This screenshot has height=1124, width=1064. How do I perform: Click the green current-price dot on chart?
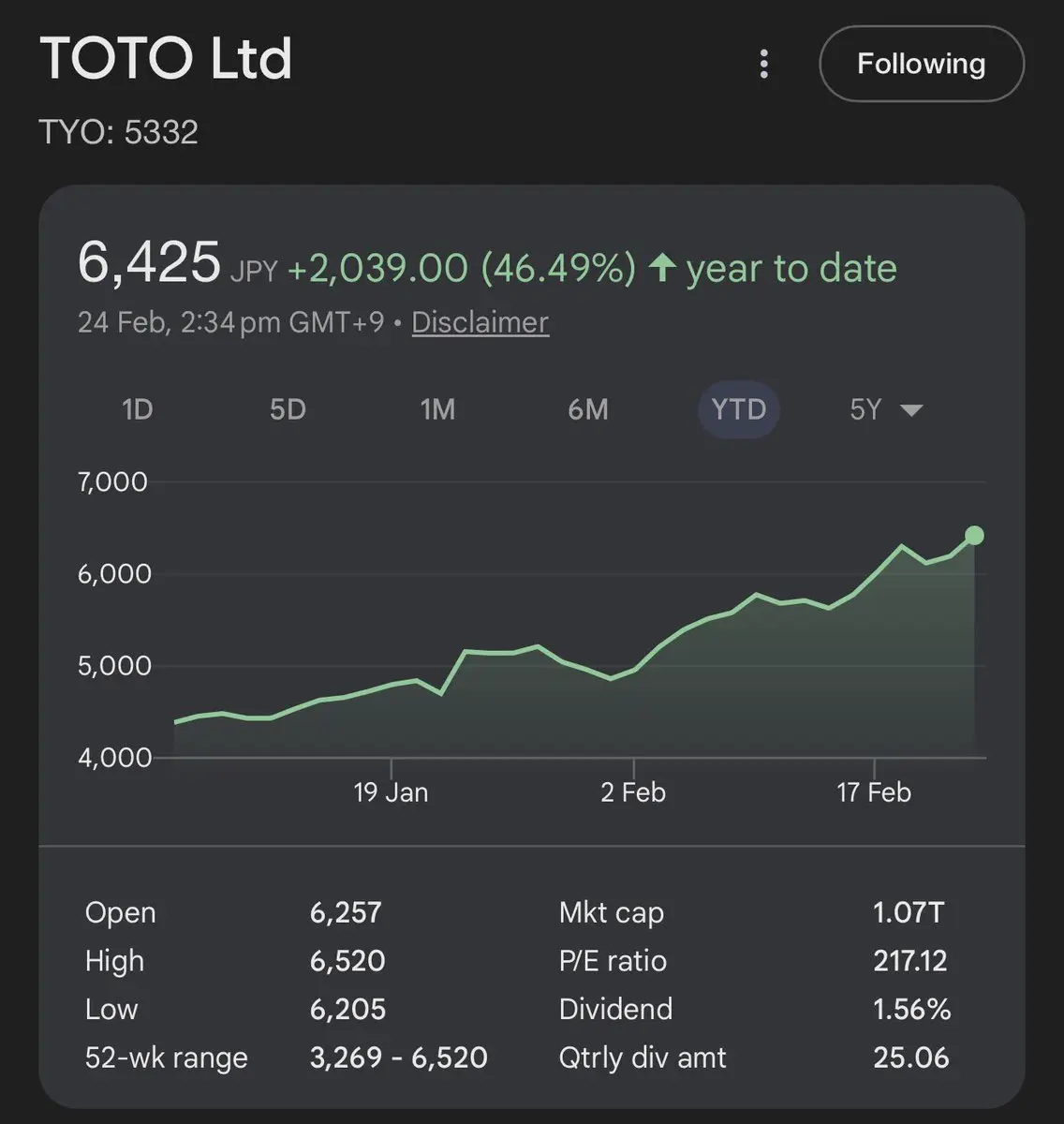(x=974, y=536)
